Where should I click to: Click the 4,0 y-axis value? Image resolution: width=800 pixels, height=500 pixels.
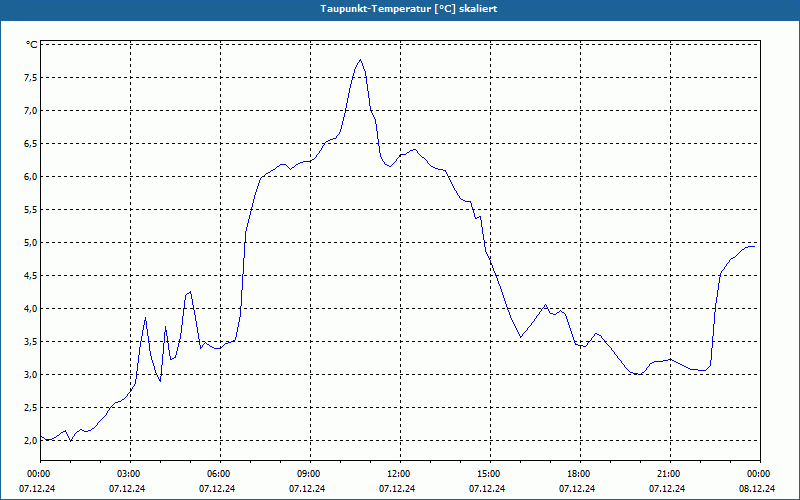click(x=30, y=309)
